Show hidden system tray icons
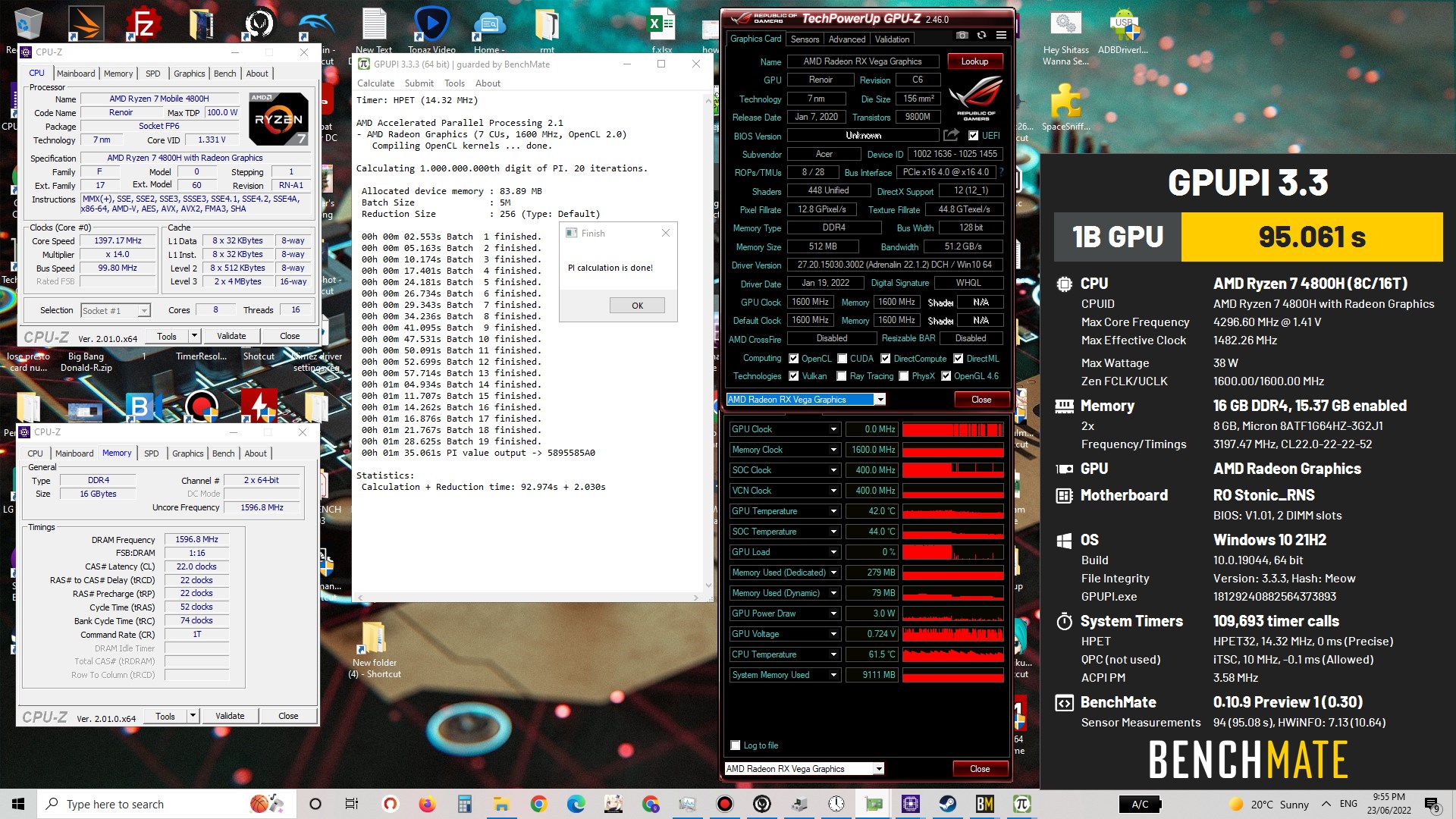Screen dimensions: 1456x819 pyautogui.click(x=1326, y=804)
